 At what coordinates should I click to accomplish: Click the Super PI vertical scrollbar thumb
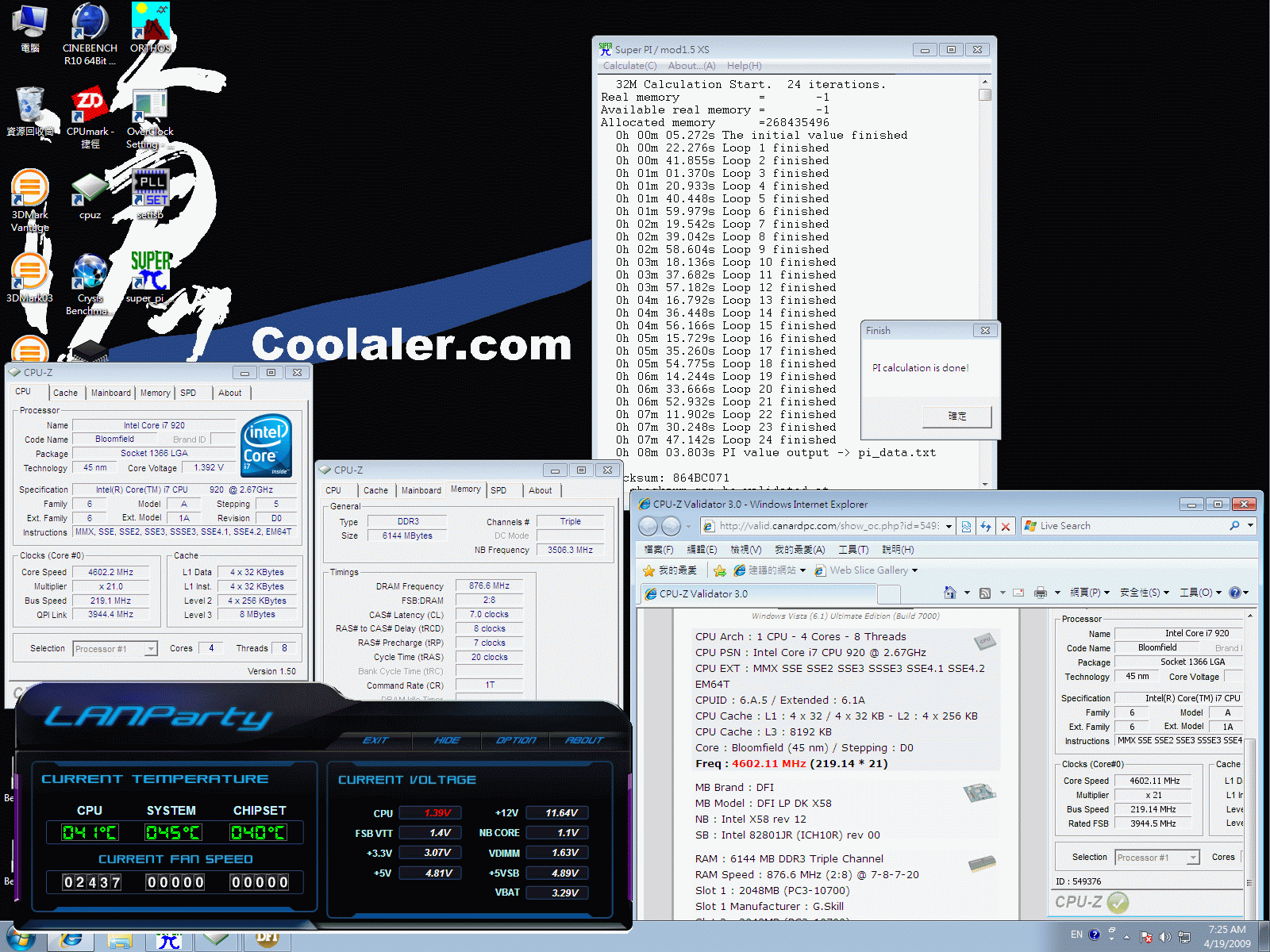click(985, 95)
